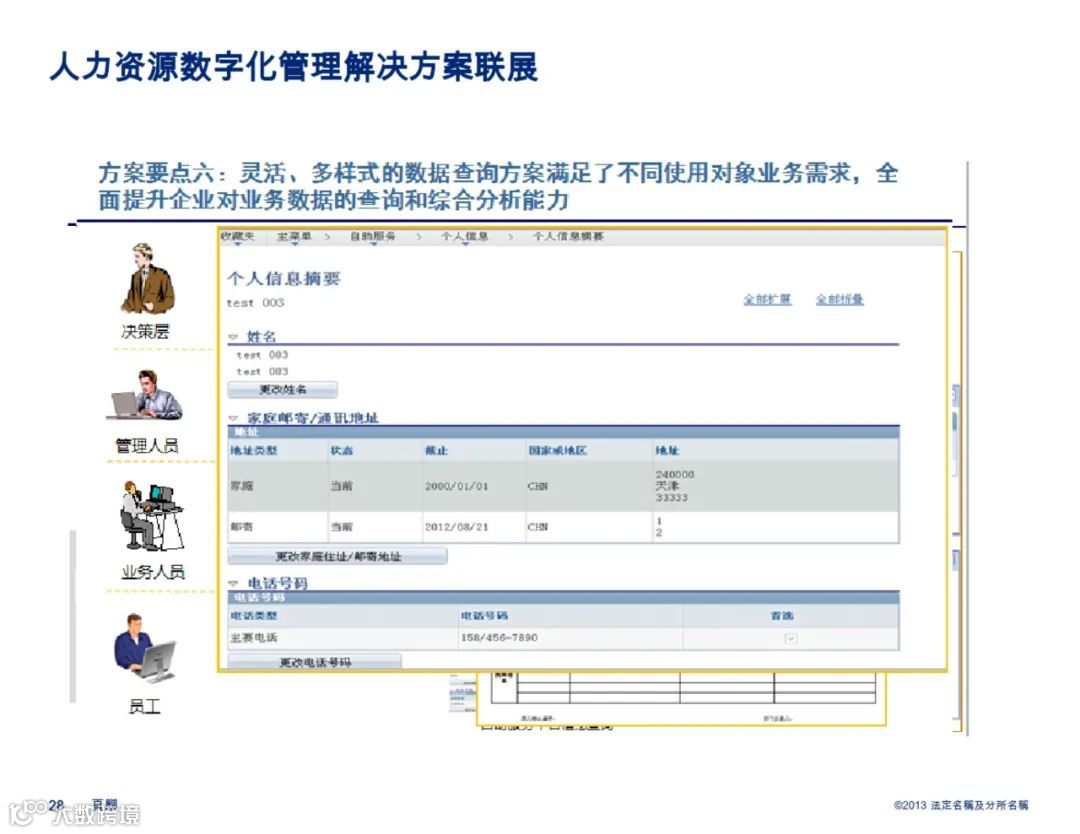Click the 天津 address cell
The width and height of the screenshot is (1080, 834).
(x=667, y=486)
